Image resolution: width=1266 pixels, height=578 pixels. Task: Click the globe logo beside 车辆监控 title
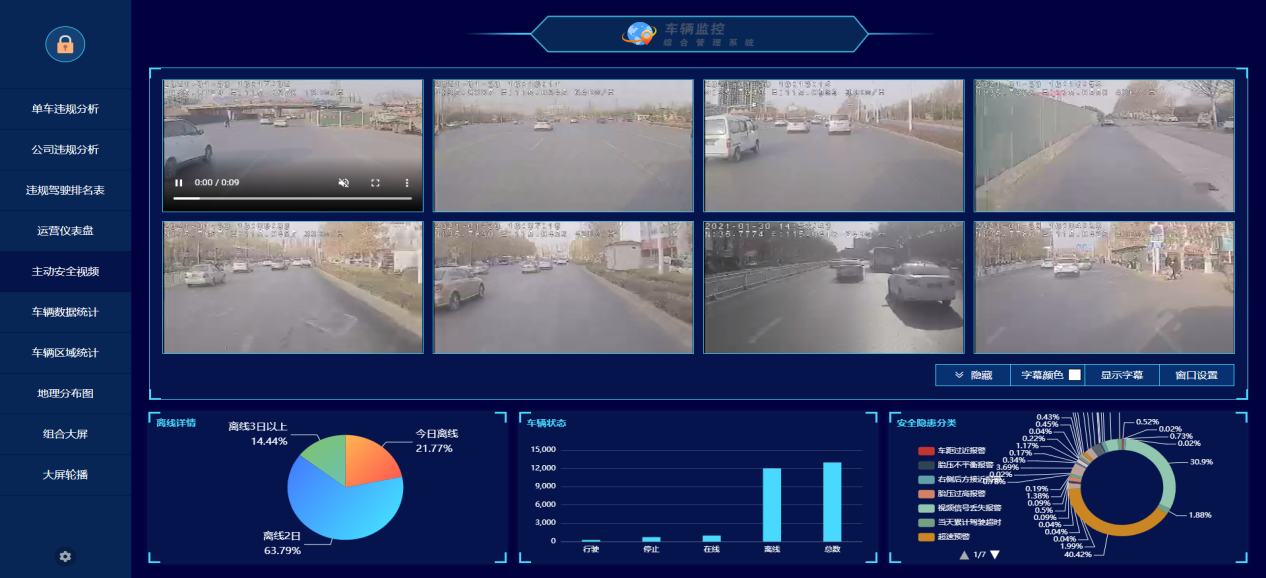tap(638, 34)
